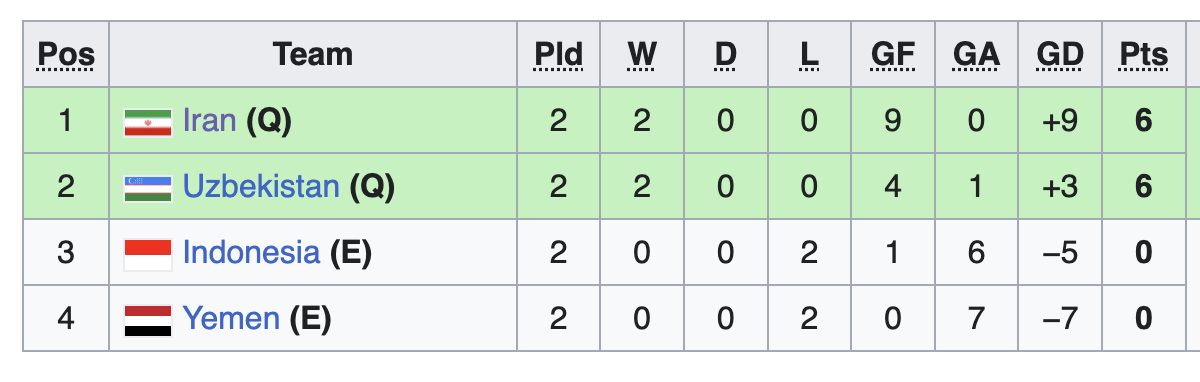Image resolution: width=1200 pixels, height=382 pixels.
Task: Click the Pts column header abbreviation
Action: click(x=1144, y=54)
